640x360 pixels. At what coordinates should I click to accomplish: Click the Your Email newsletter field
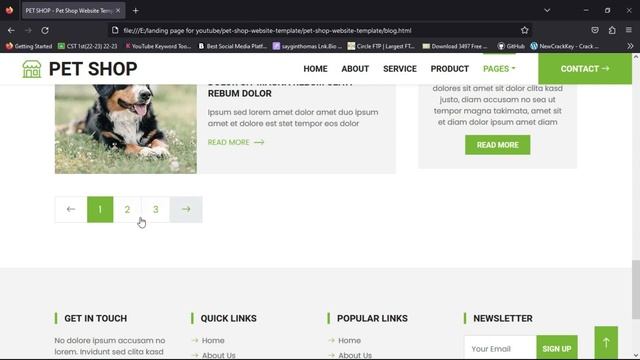click(x=500, y=348)
